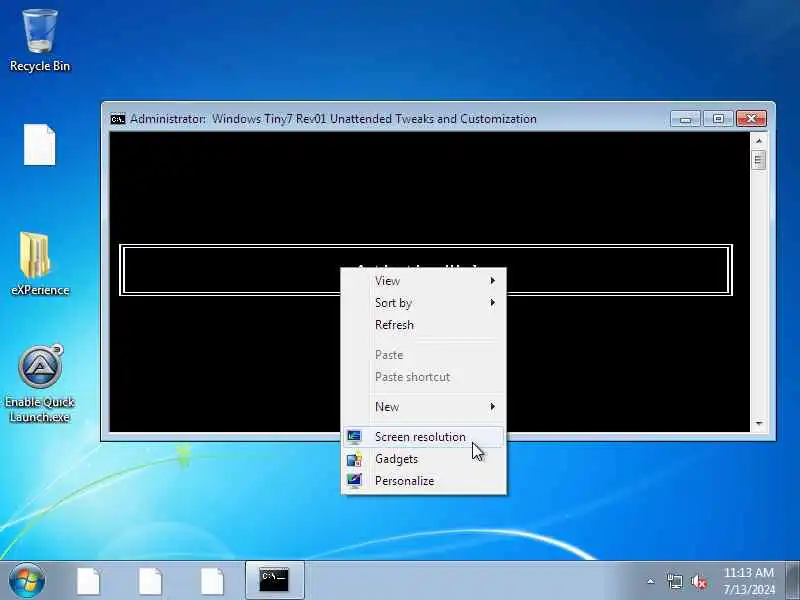Select the unnamed blank file on desktop
Viewport: 800px width, 600px height.
pyautogui.click(x=39, y=145)
